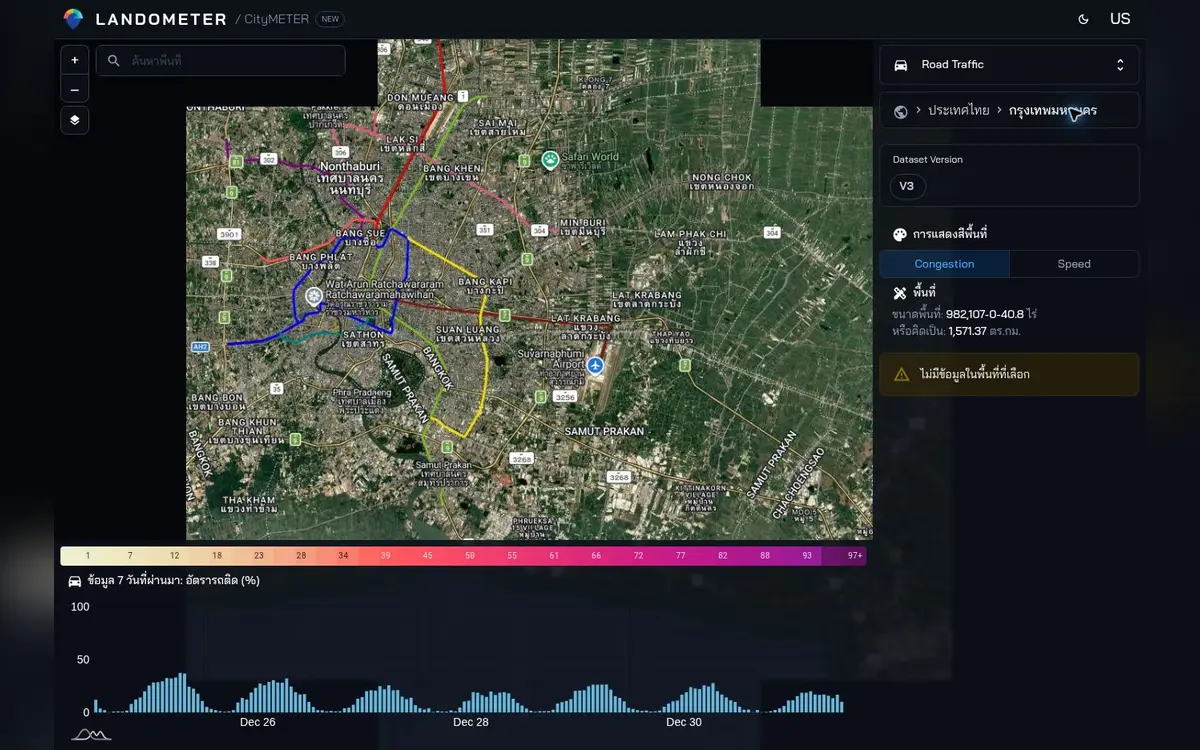Open the Road Traffic dataset dropdown
This screenshot has width=1200, height=750.
(1009, 65)
